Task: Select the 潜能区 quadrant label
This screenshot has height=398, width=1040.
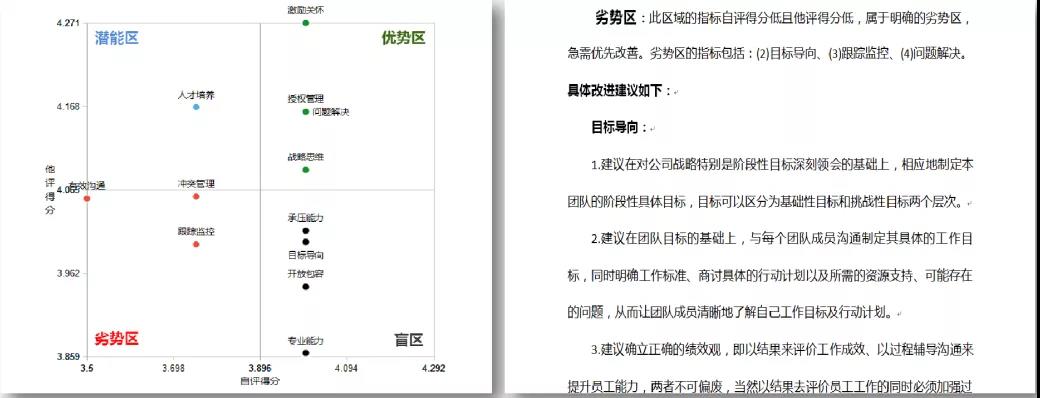Action: point(117,38)
